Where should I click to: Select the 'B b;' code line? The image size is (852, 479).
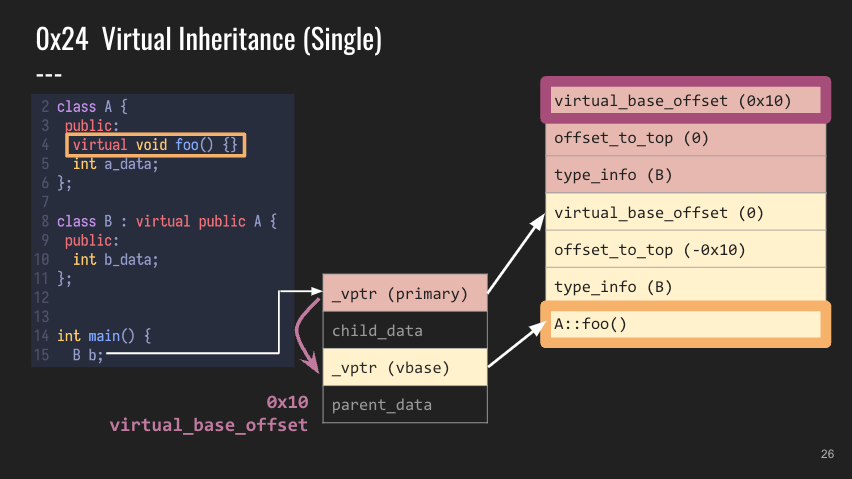point(87,355)
